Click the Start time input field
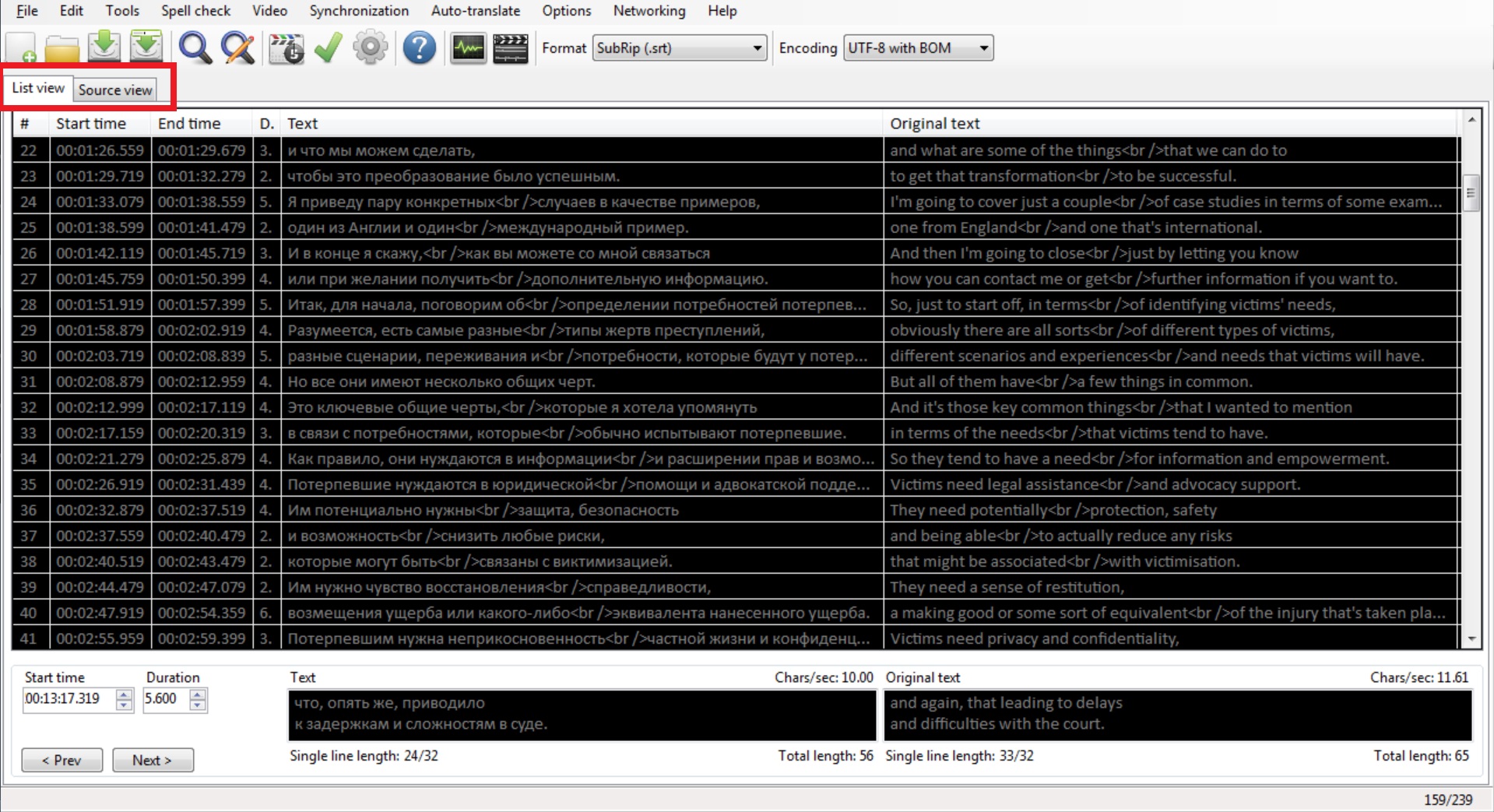 69,699
